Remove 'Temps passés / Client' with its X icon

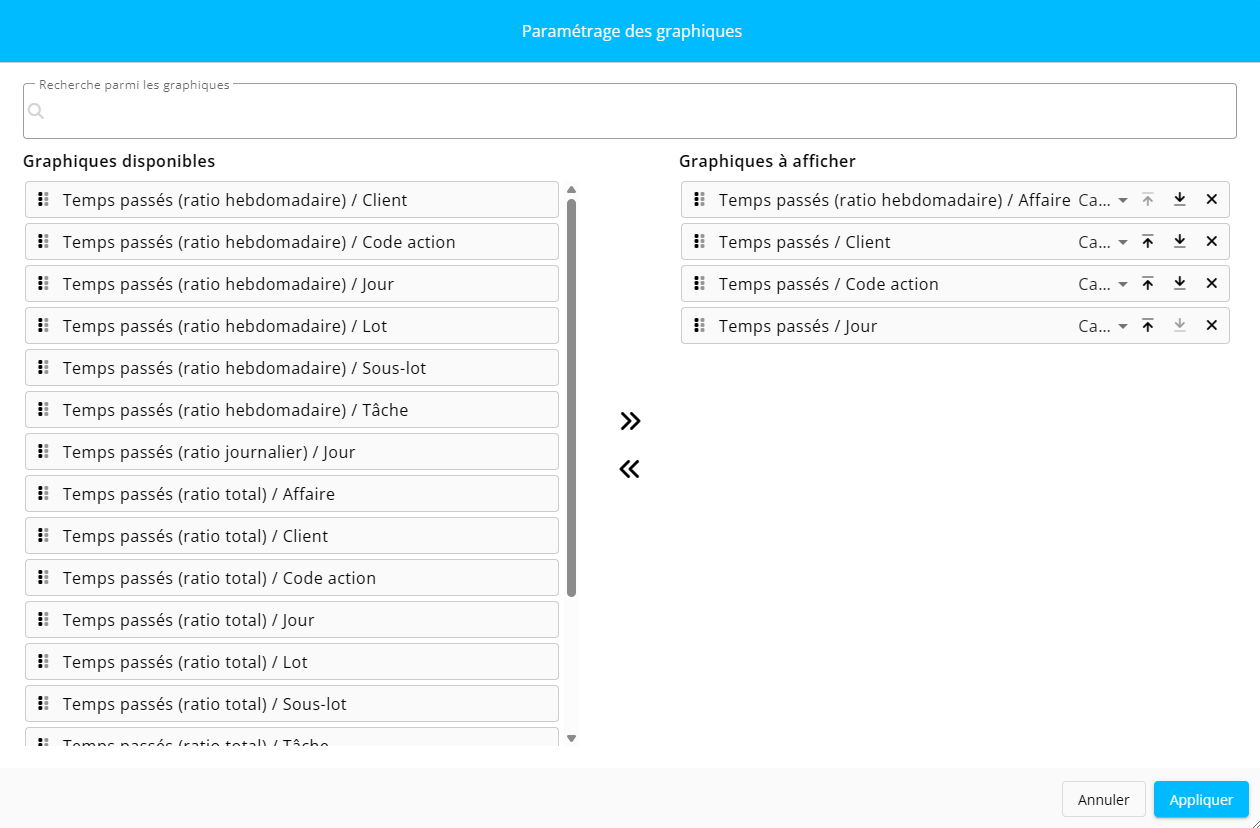pyautogui.click(x=1211, y=241)
